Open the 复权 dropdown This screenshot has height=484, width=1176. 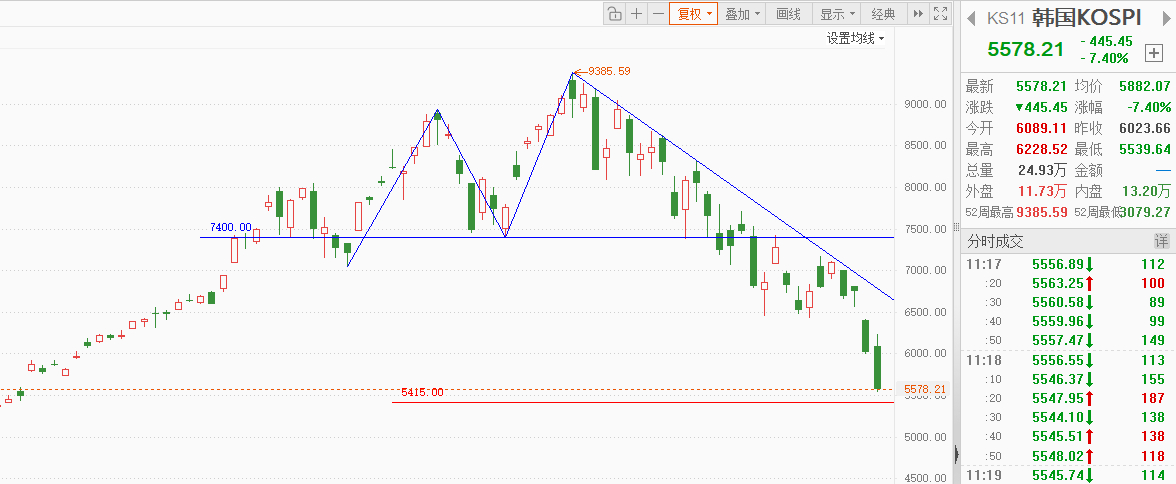tap(694, 14)
